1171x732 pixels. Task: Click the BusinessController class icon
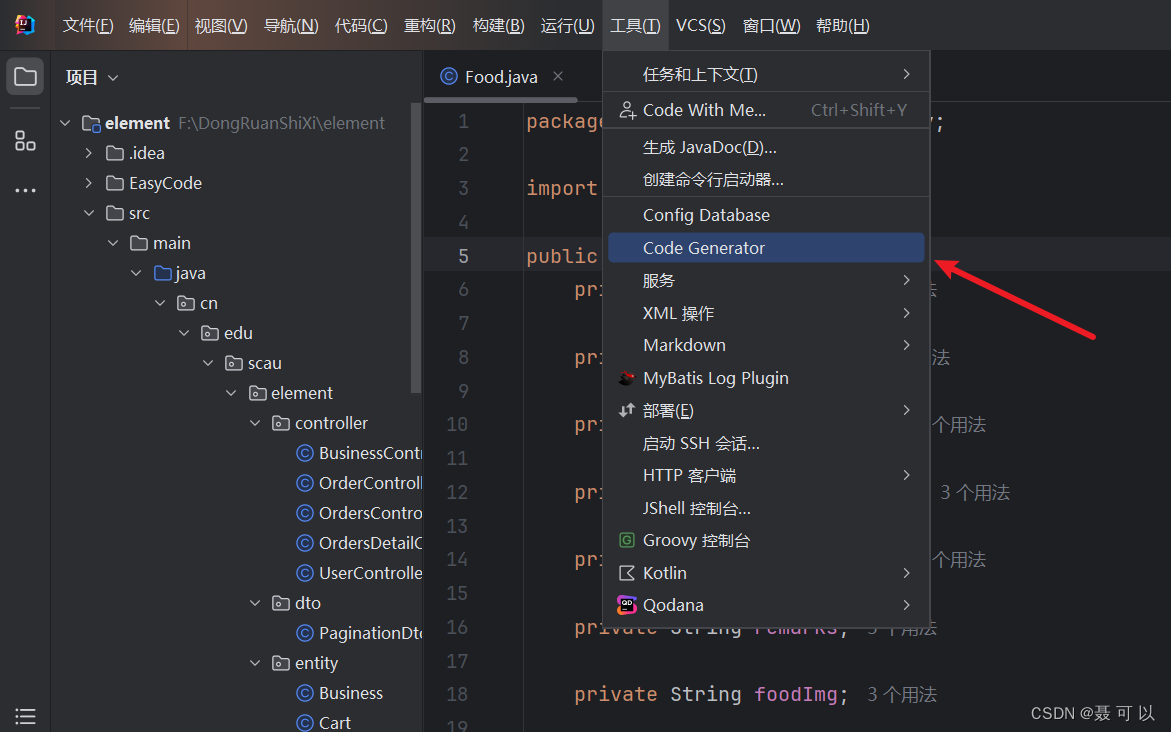click(304, 453)
